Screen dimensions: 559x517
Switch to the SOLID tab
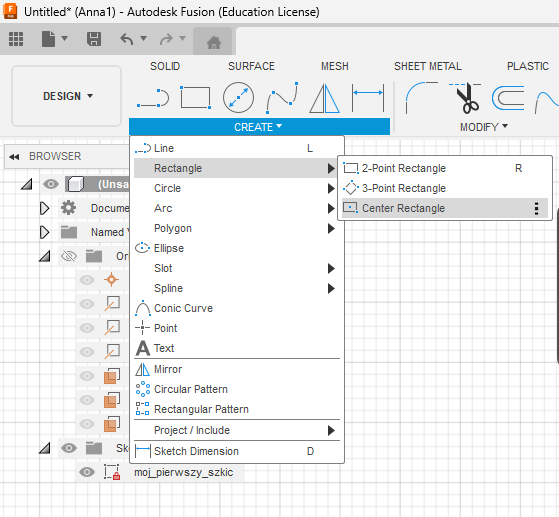165,66
